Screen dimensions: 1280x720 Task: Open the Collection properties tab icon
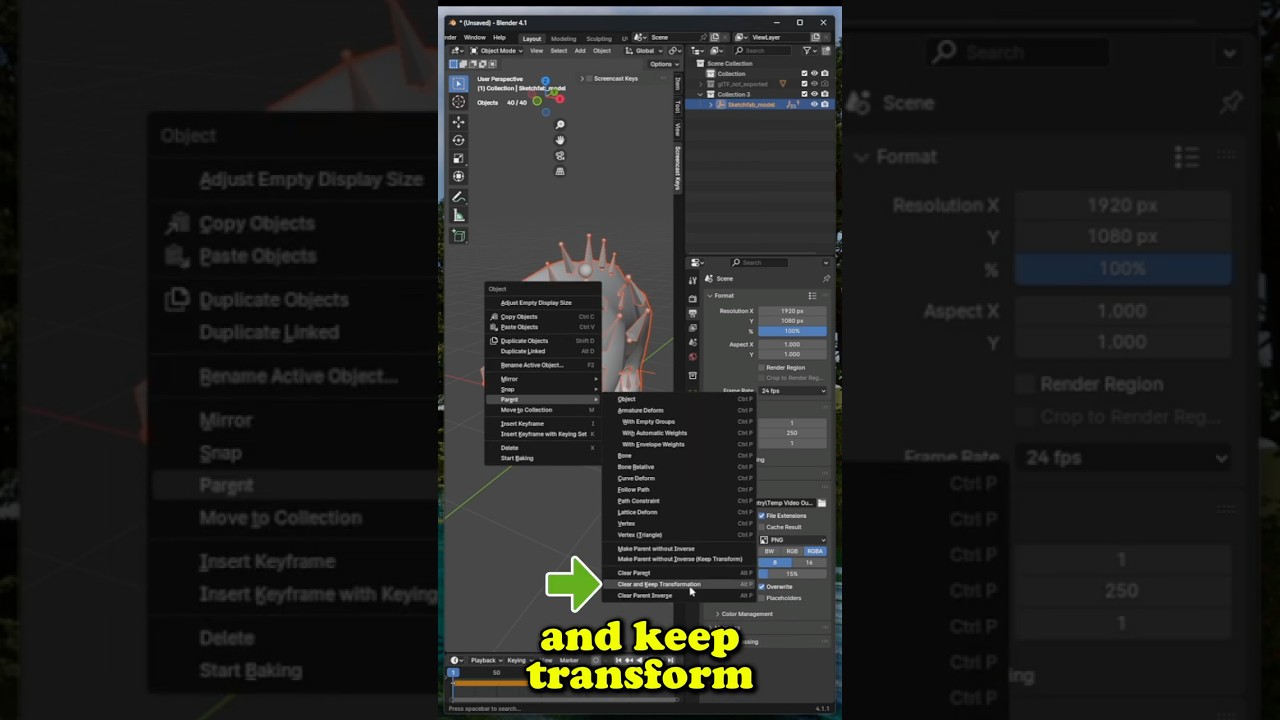(x=693, y=375)
